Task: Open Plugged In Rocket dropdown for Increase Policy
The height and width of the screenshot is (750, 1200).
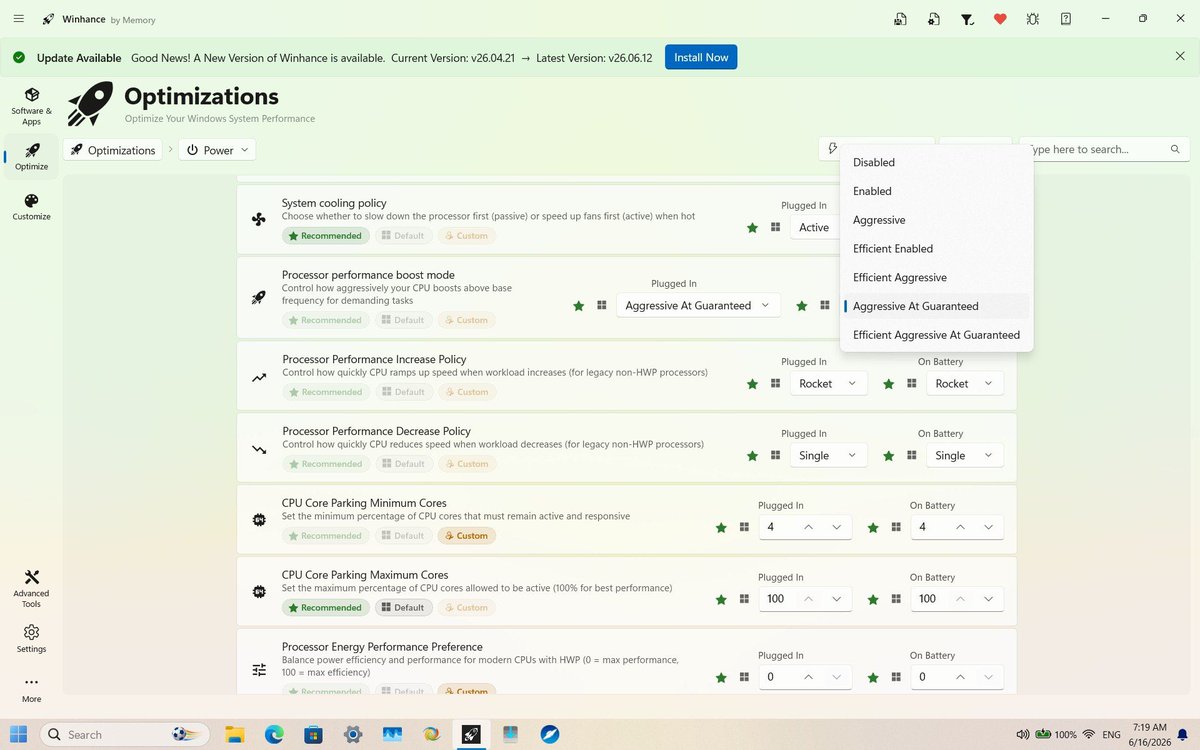Action: (828, 384)
